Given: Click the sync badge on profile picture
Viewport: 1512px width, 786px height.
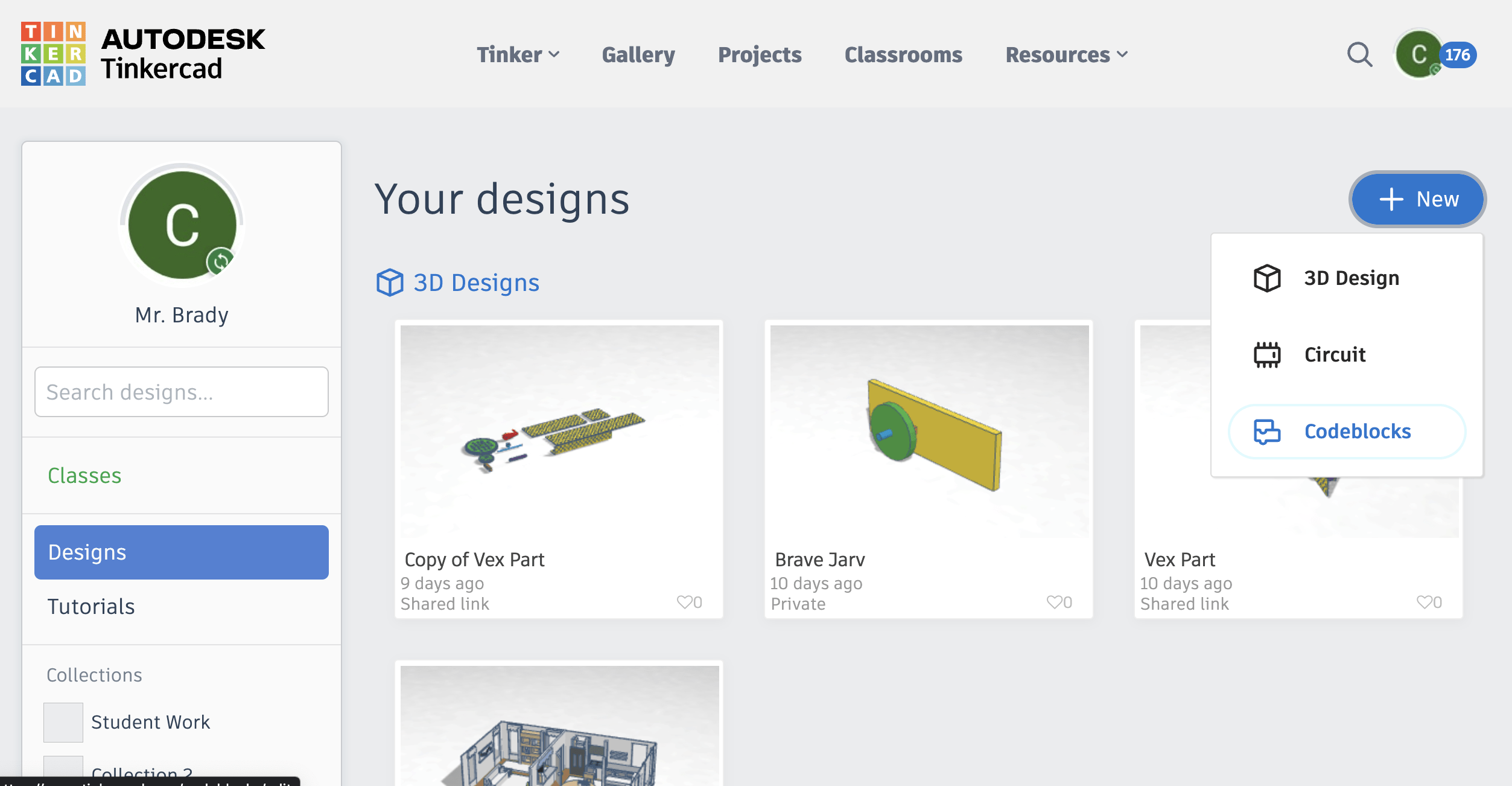Looking at the screenshot, I should pyautogui.click(x=220, y=261).
